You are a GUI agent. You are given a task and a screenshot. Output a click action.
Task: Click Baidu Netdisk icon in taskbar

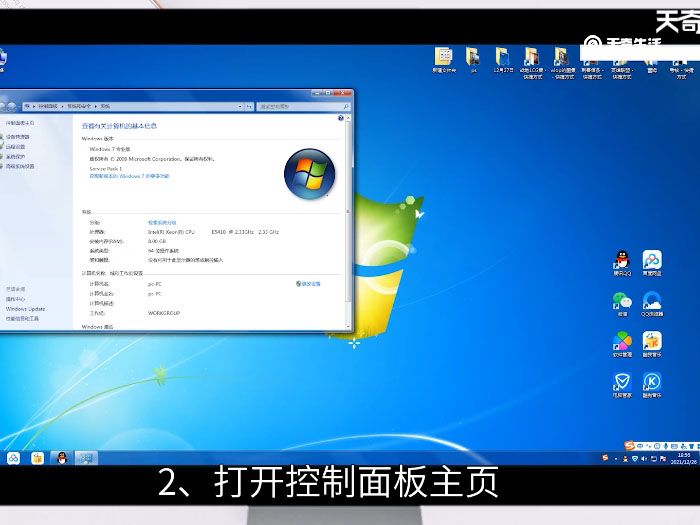pos(13,458)
